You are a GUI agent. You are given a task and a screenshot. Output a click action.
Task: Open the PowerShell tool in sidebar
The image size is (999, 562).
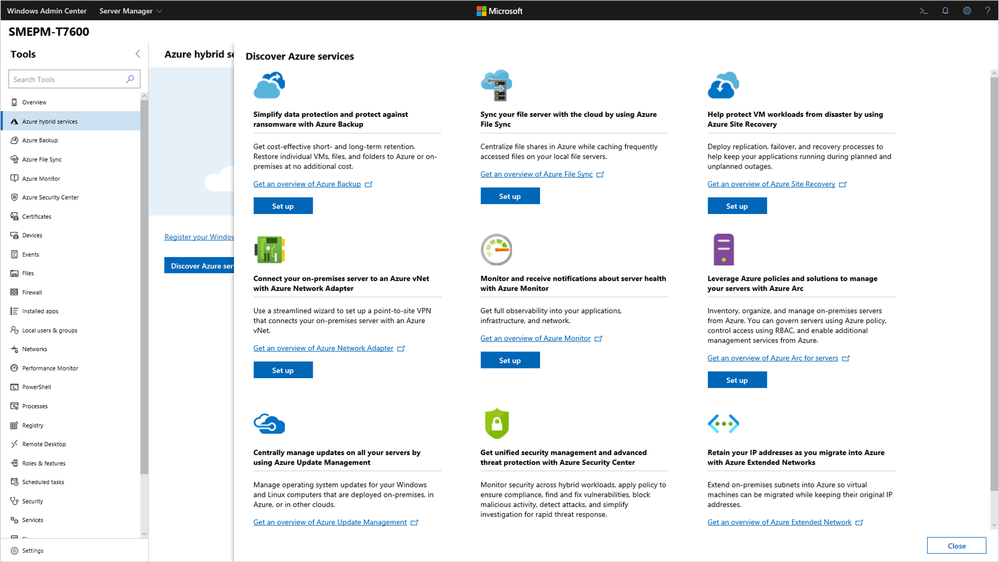(71, 387)
